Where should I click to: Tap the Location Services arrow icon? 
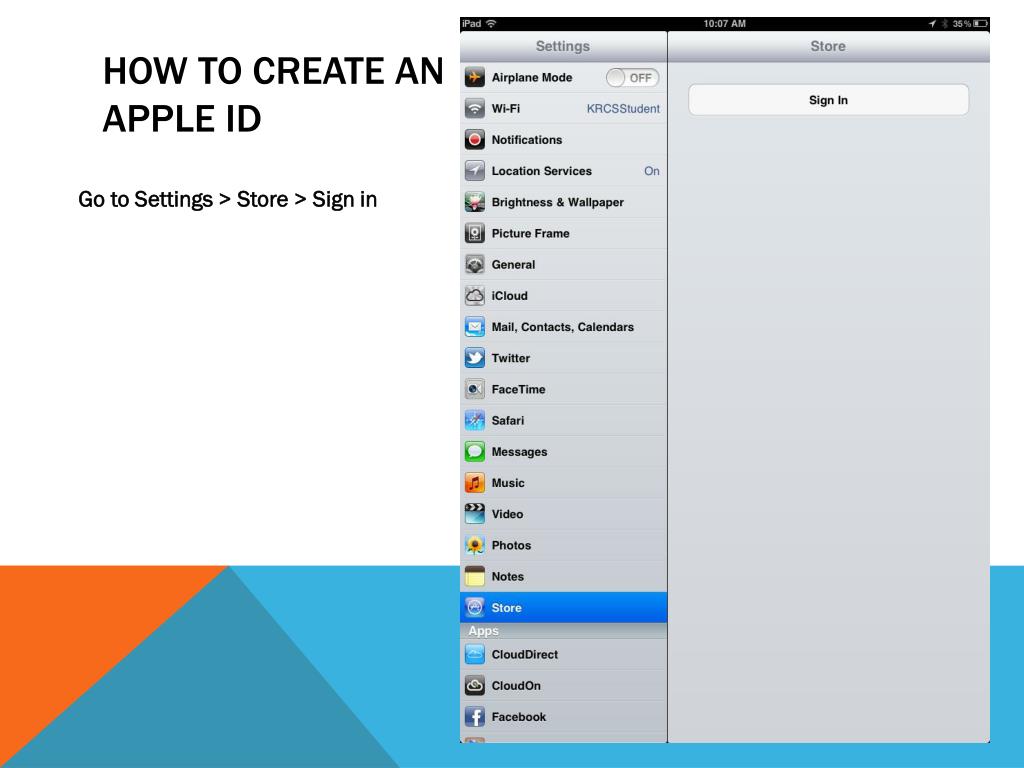click(x=475, y=171)
